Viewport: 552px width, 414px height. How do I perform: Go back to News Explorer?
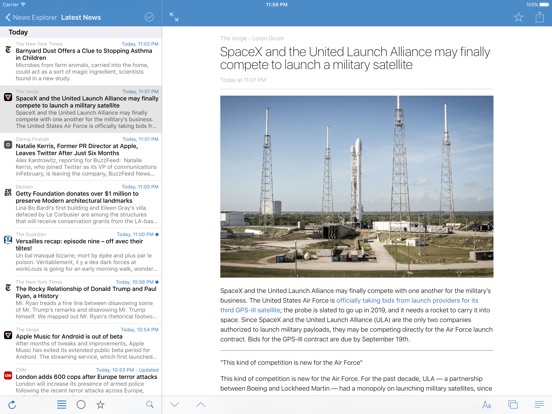point(31,17)
